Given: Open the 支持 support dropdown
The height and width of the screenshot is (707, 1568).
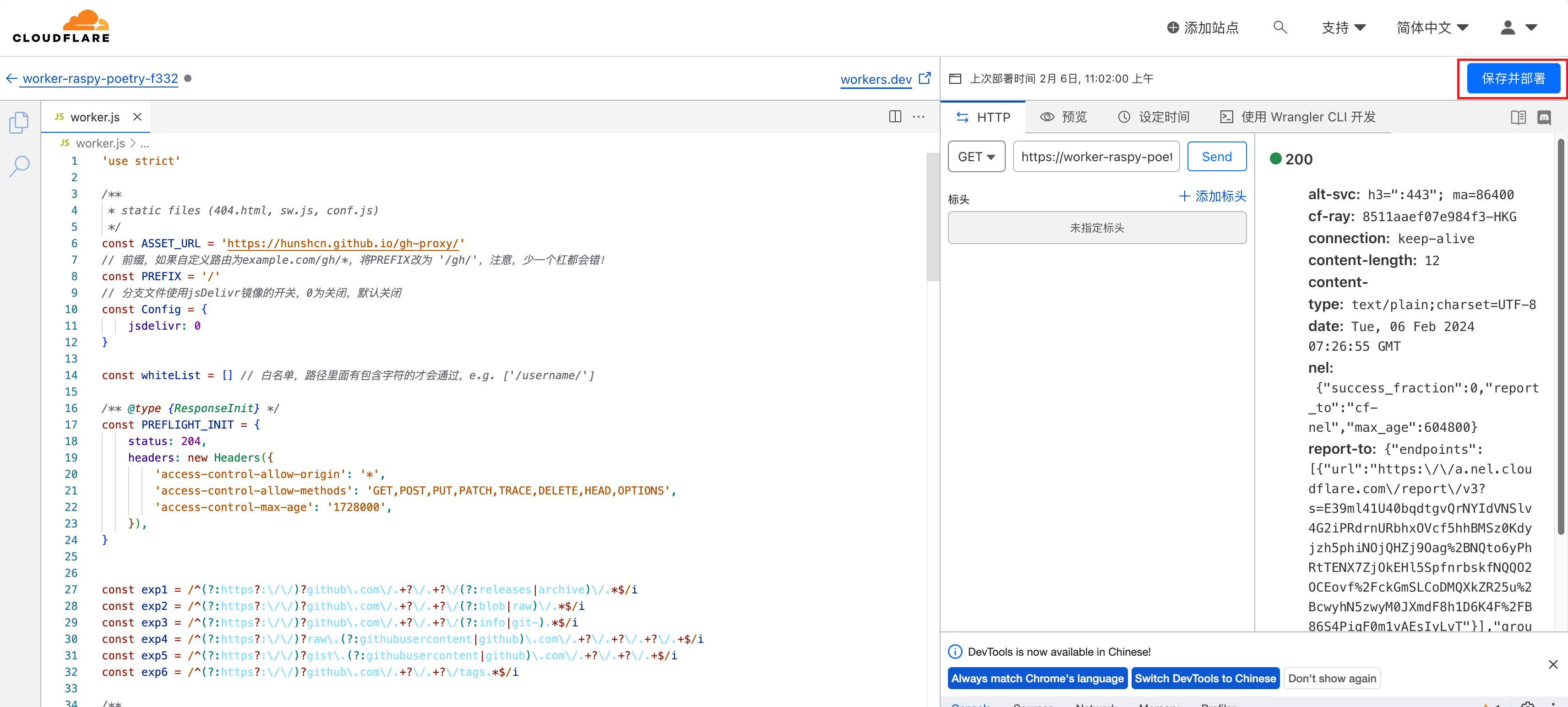Looking at the screenshot, I should pyautogui.click(x=1343, y=28).
